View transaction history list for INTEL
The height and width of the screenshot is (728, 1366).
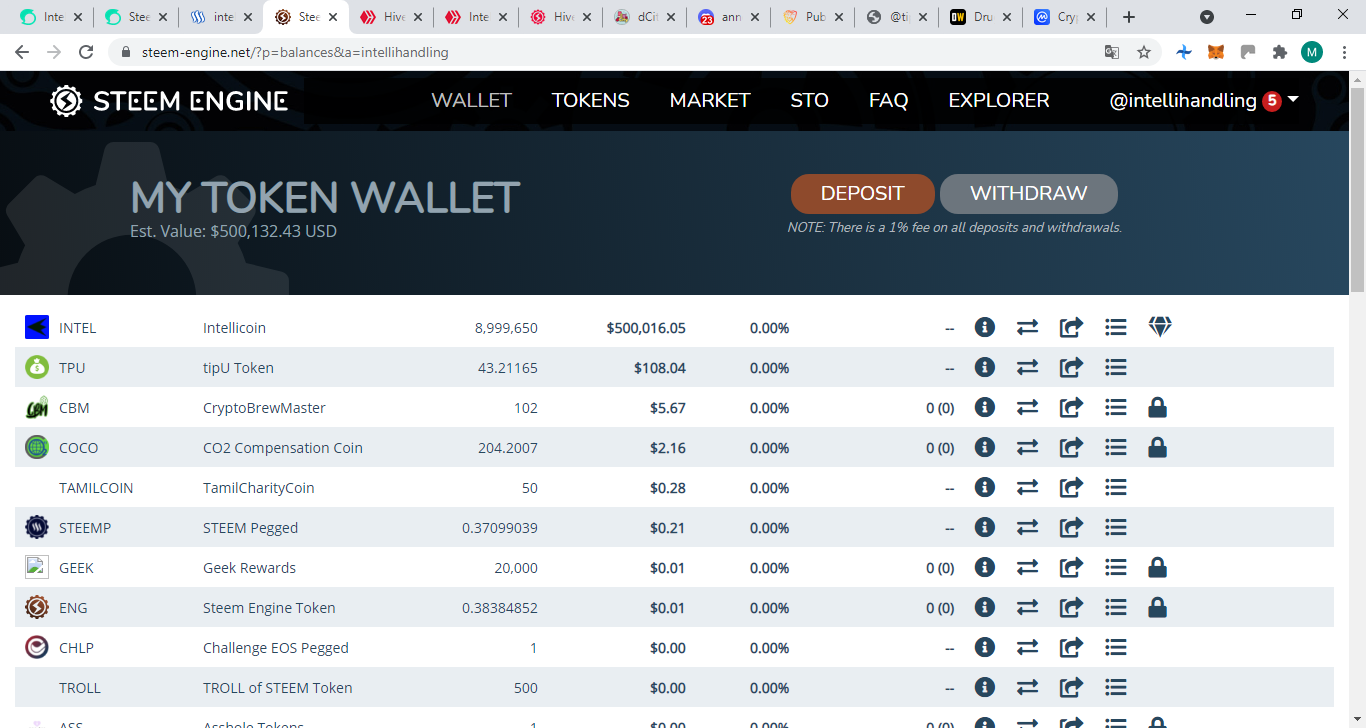[1116, 327]
